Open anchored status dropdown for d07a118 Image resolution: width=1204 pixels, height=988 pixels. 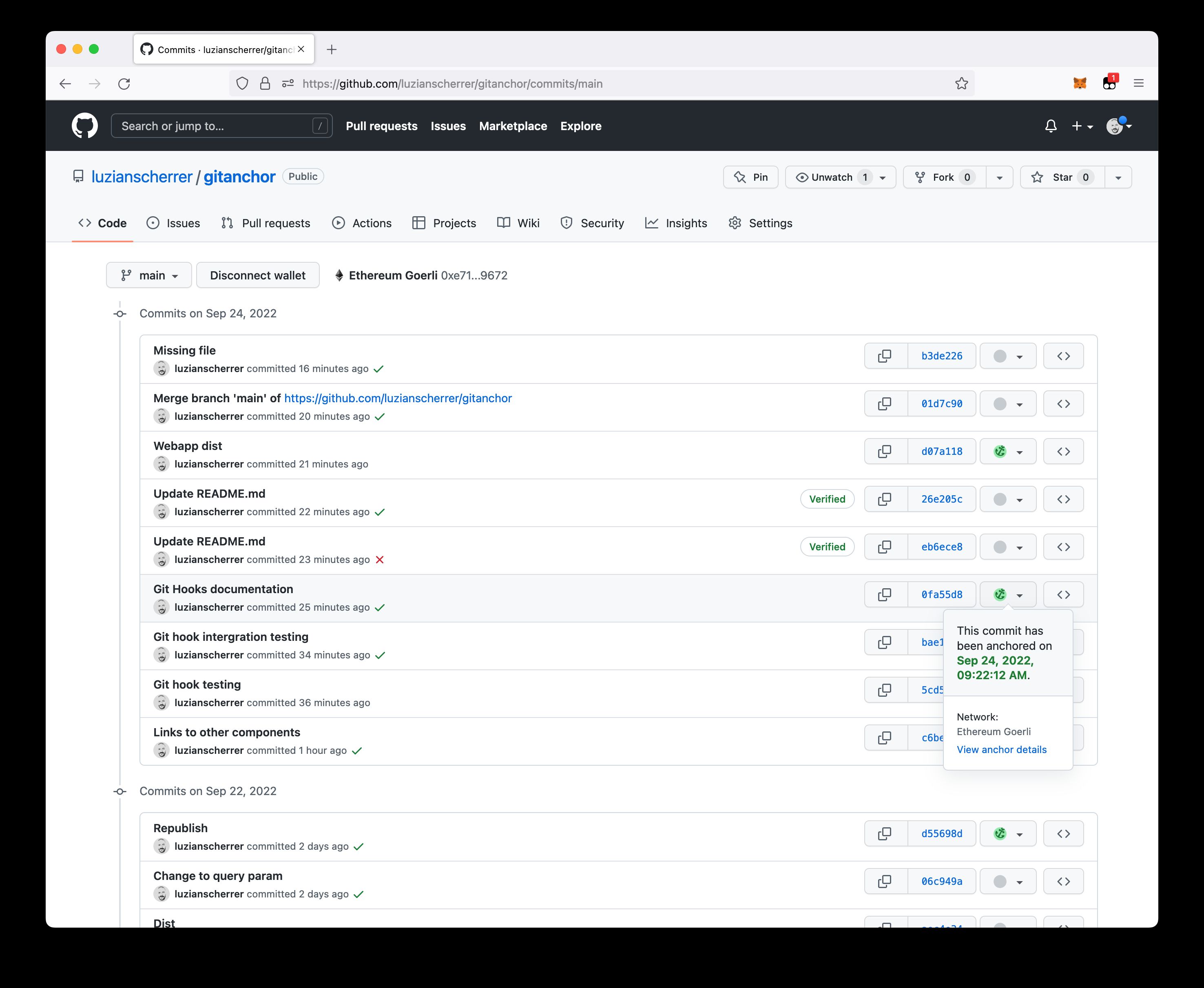coord(1008,451)
